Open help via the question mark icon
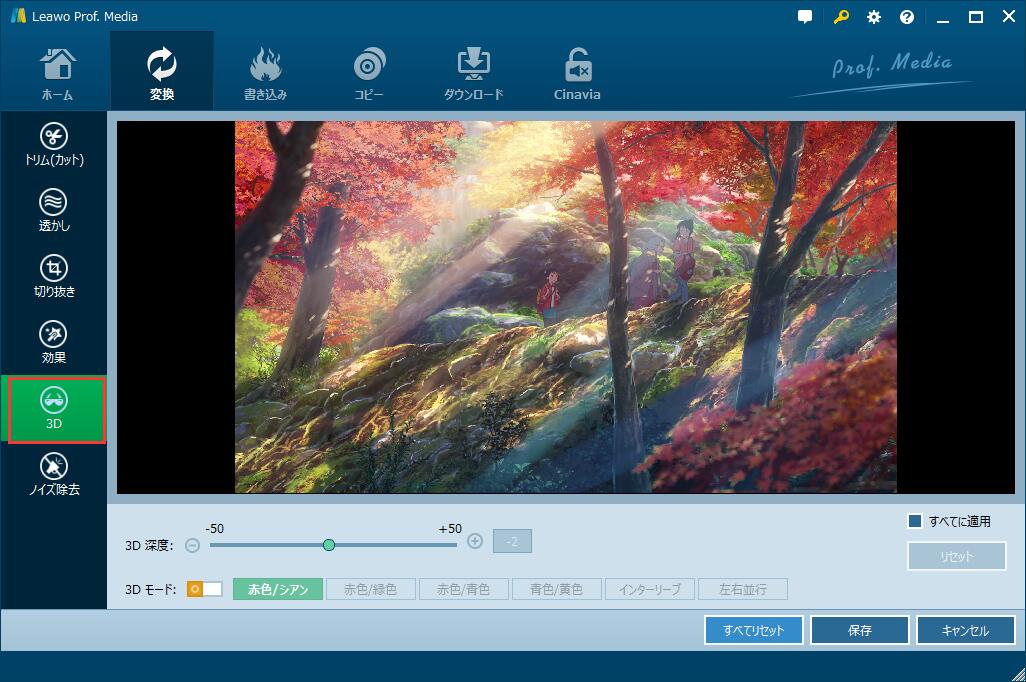 pyautogui.click(x=907, y=17)
